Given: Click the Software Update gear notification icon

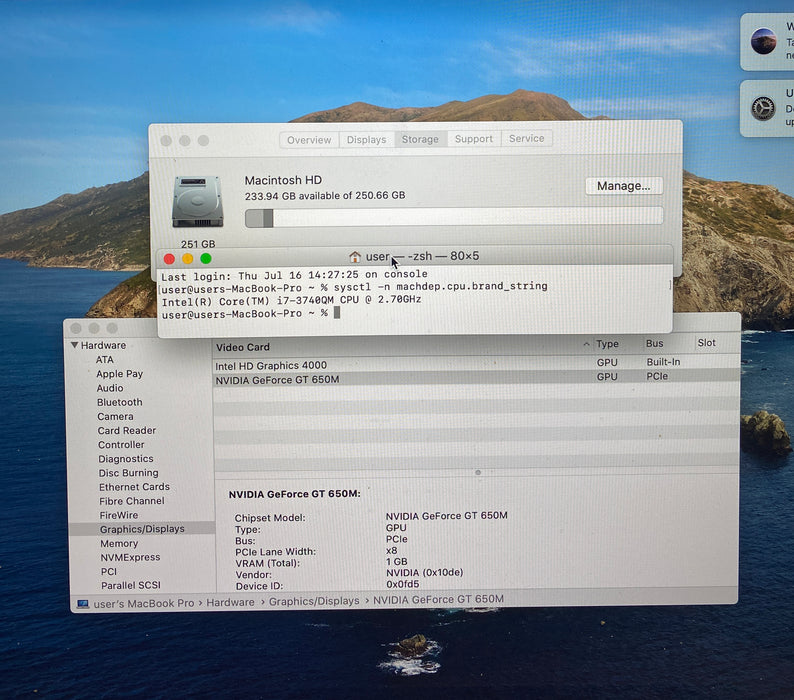Looking at the screenshot, I should pos(763,108).
